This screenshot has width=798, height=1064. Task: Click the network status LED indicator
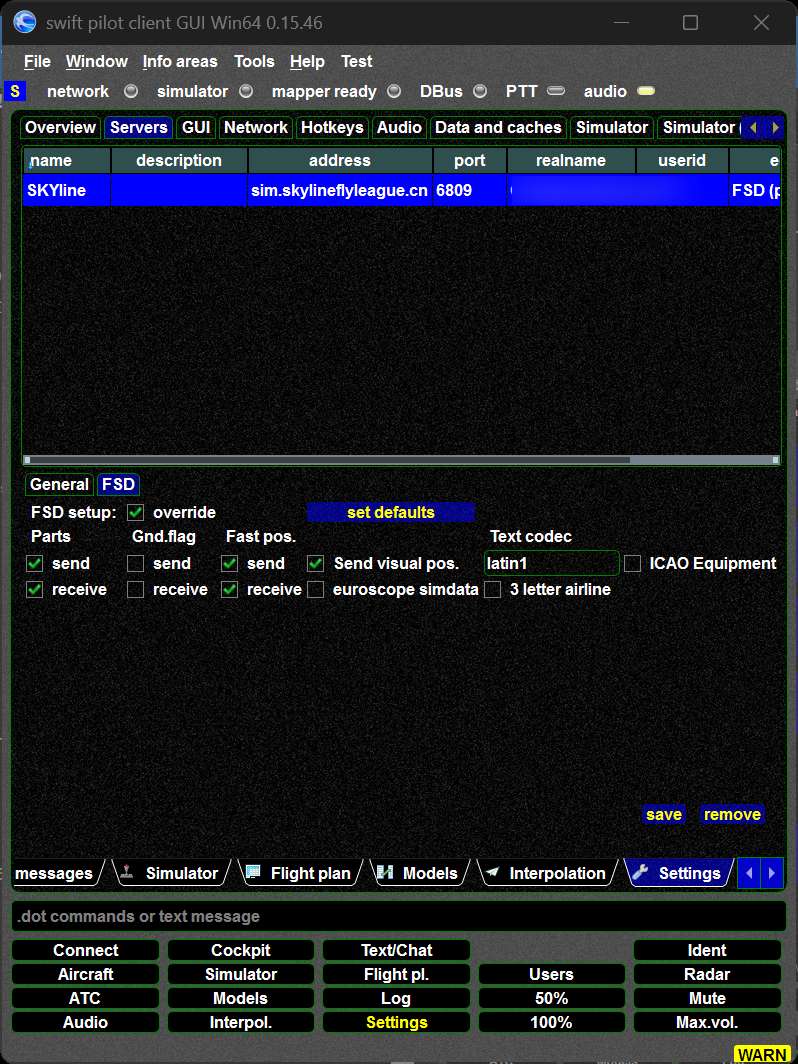pos(131,91)
